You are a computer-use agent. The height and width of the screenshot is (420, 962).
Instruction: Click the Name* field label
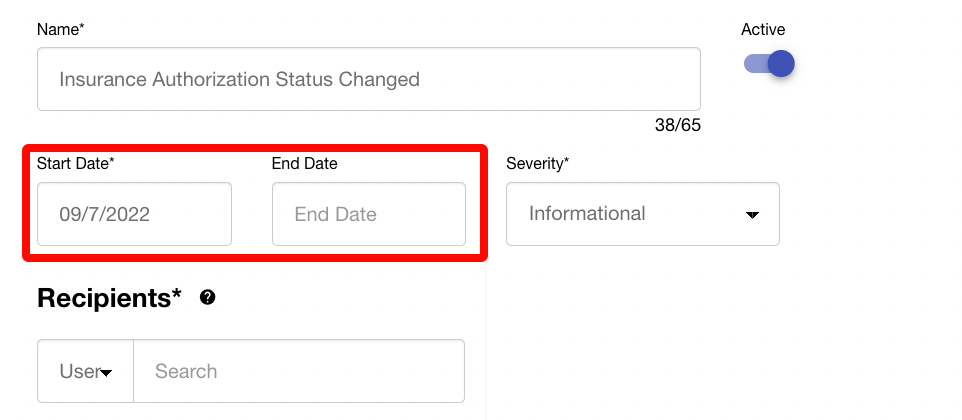(x=61, y=30)
